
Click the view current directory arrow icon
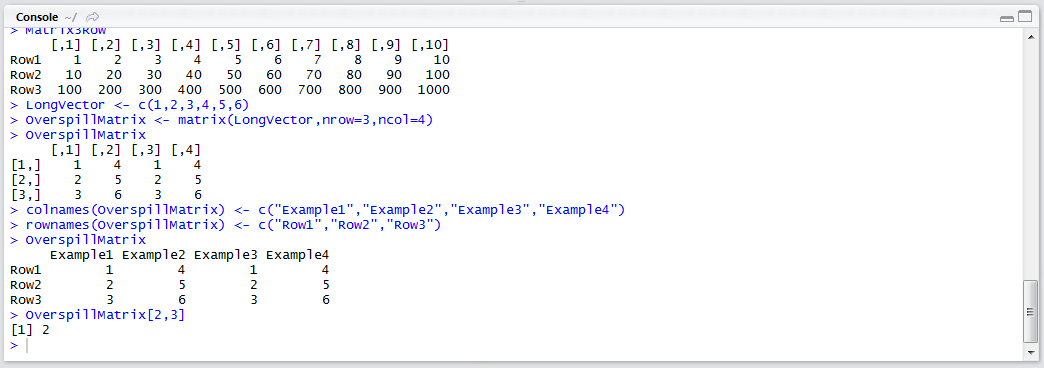point(93,17)
